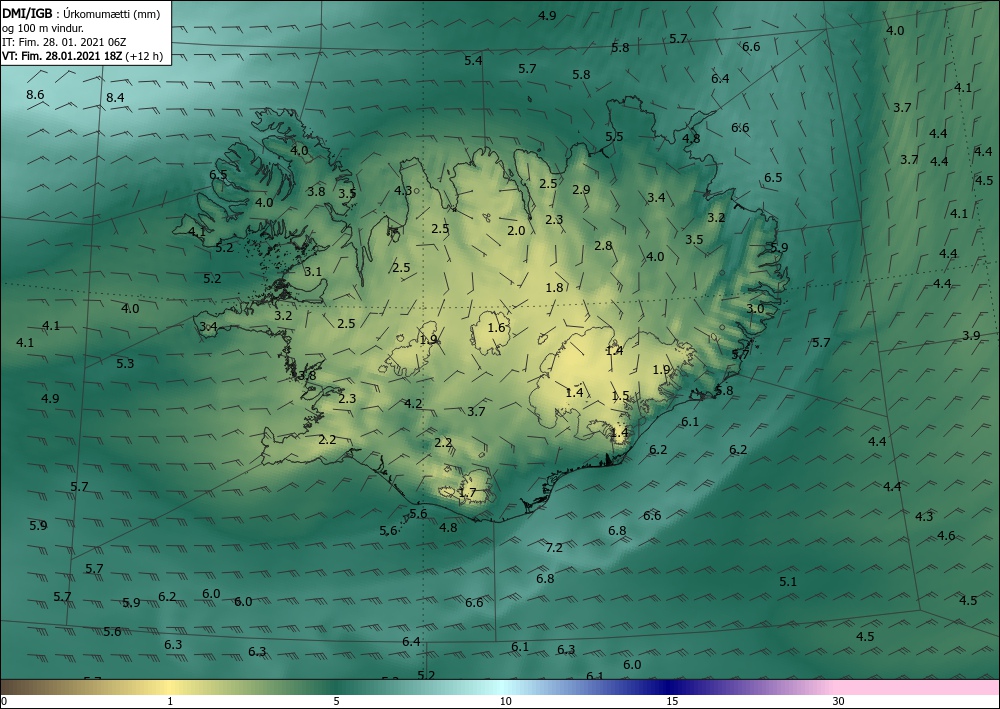Viewport: 1000px width, 709px height.
Task: Click the 1.6 value on Hofsjökull glacier
Action: [x=496, y=328]
